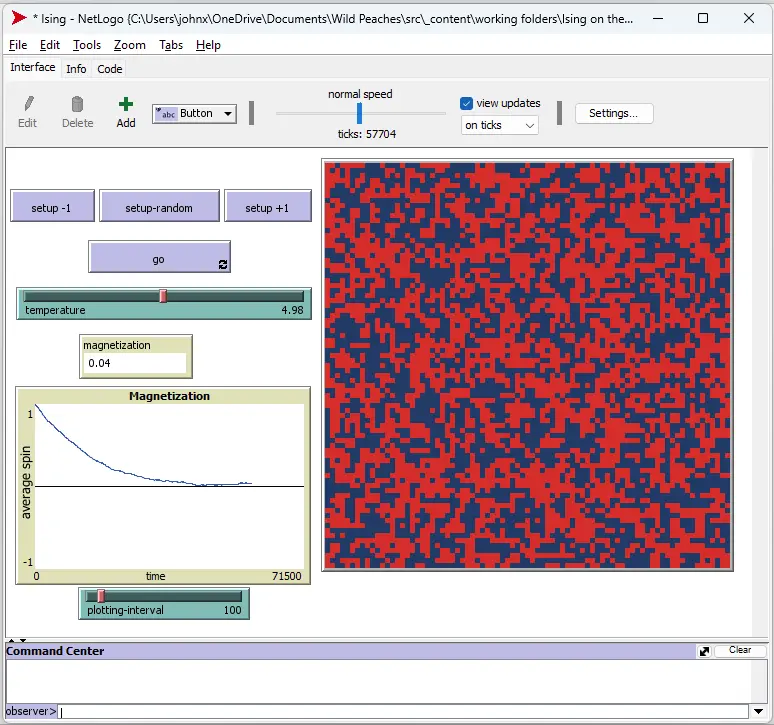Click the temperature value 4.98
The width and height of the screenshot is (774, 725).
click(292, 310)
